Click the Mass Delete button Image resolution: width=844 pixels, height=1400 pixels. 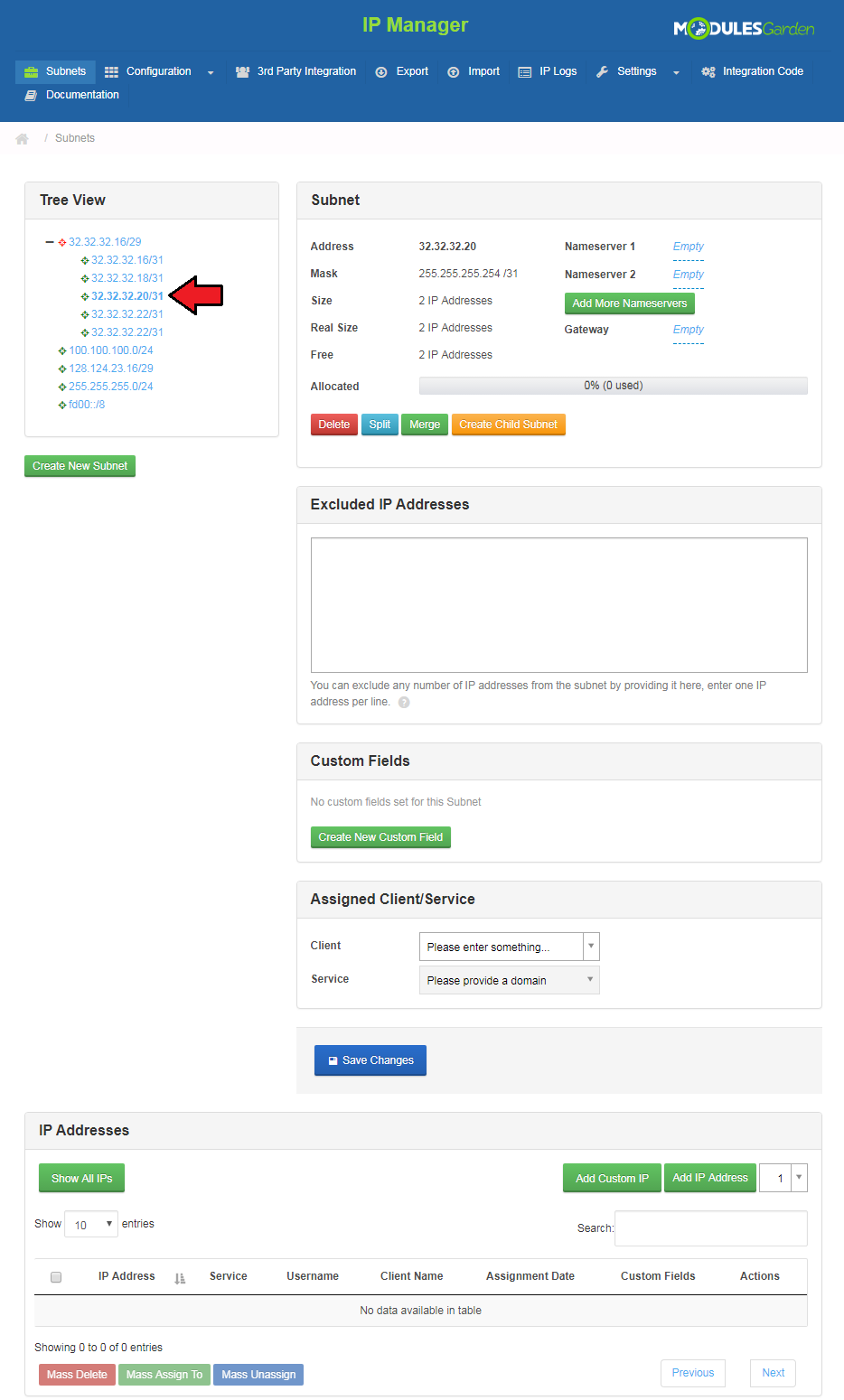pos(77,1375)
